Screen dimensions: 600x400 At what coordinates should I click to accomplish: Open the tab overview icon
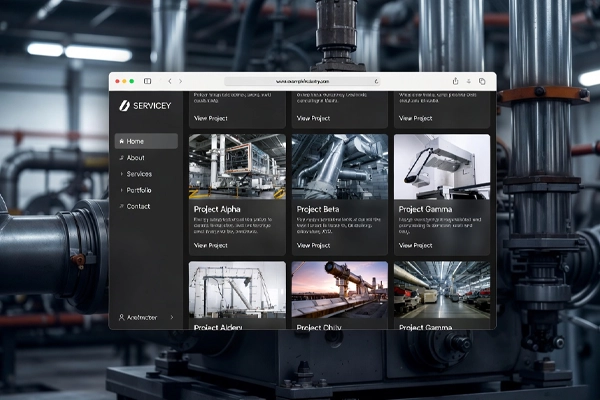[482, 81]
